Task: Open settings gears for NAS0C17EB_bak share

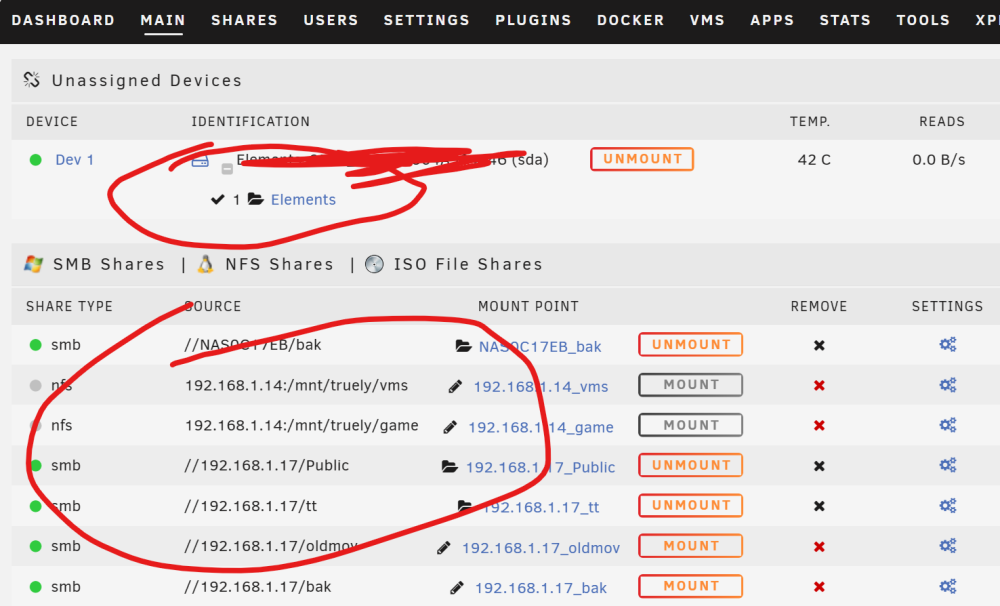Action: (948, 344)
